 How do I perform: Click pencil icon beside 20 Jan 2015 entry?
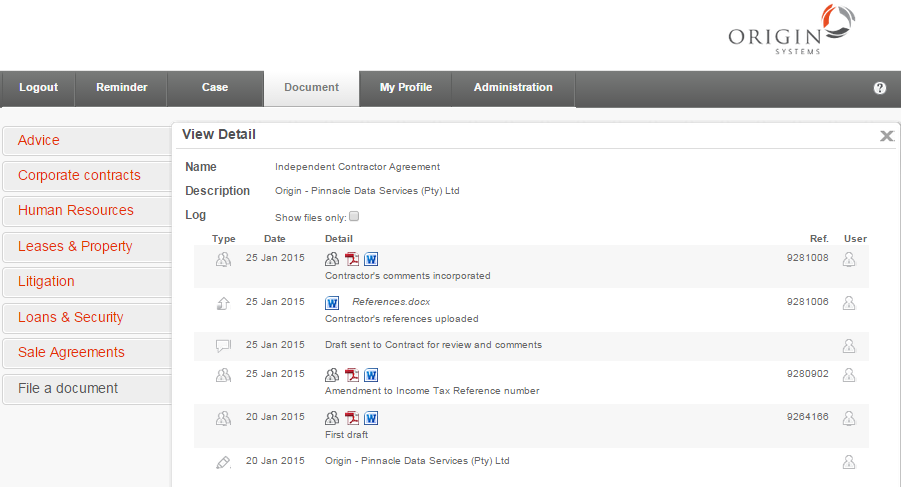pyautogui.click(x=223, y=462)
